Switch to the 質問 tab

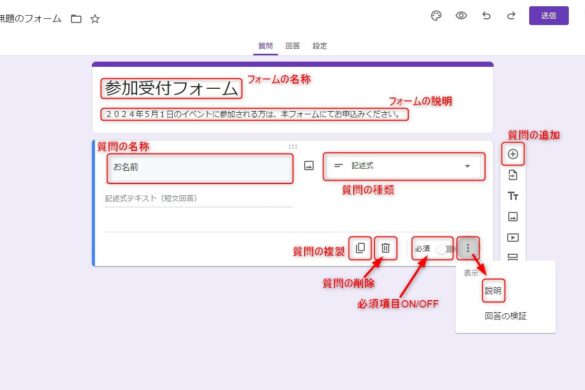tap(266, 46)
